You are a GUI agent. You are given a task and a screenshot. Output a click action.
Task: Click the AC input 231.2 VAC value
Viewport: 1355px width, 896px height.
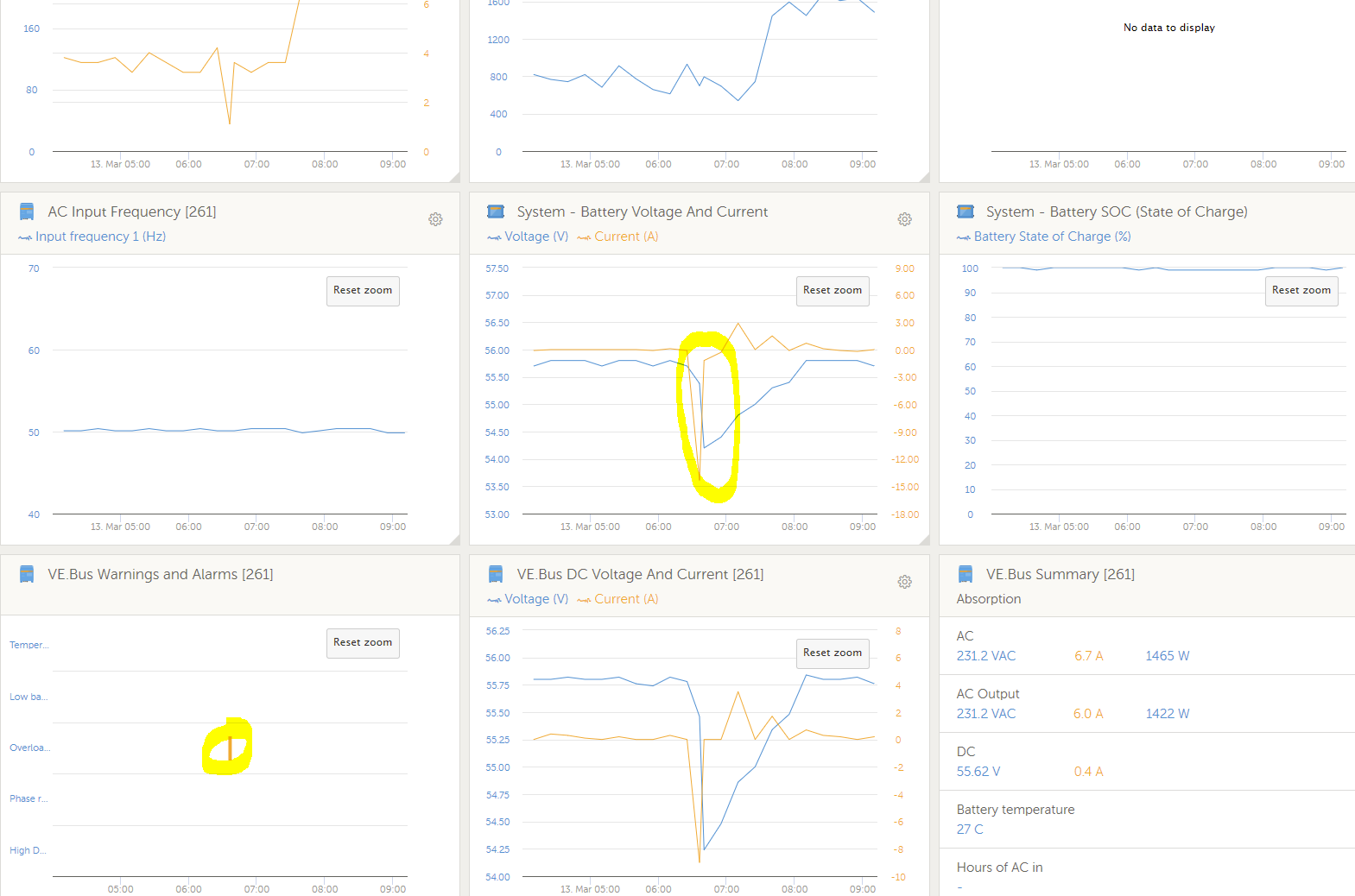(986, 656)
